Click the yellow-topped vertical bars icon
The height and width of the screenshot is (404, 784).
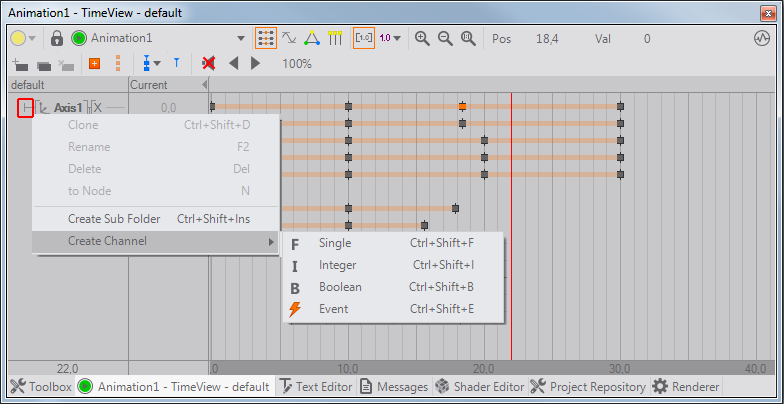[x=333, y=38]
